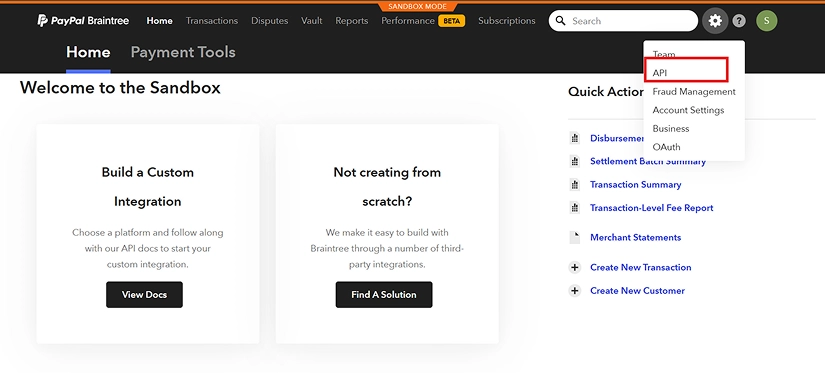The image size is (825, 373).
Task: Click the View Docs button
Action: 144,295
